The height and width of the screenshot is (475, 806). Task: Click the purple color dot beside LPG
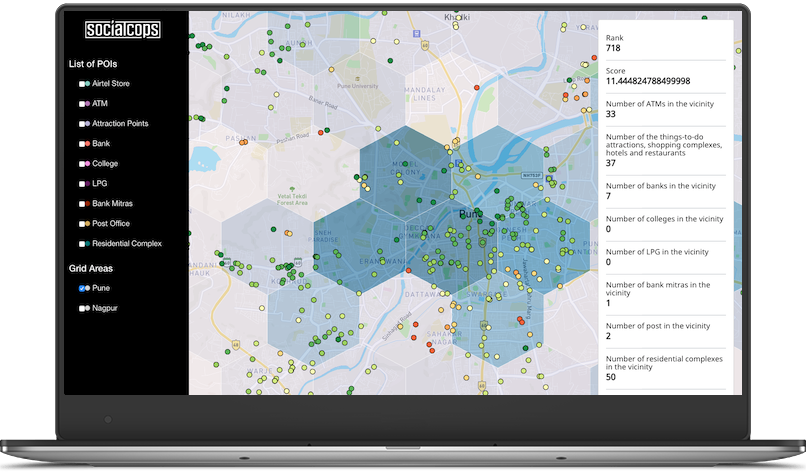87,184
